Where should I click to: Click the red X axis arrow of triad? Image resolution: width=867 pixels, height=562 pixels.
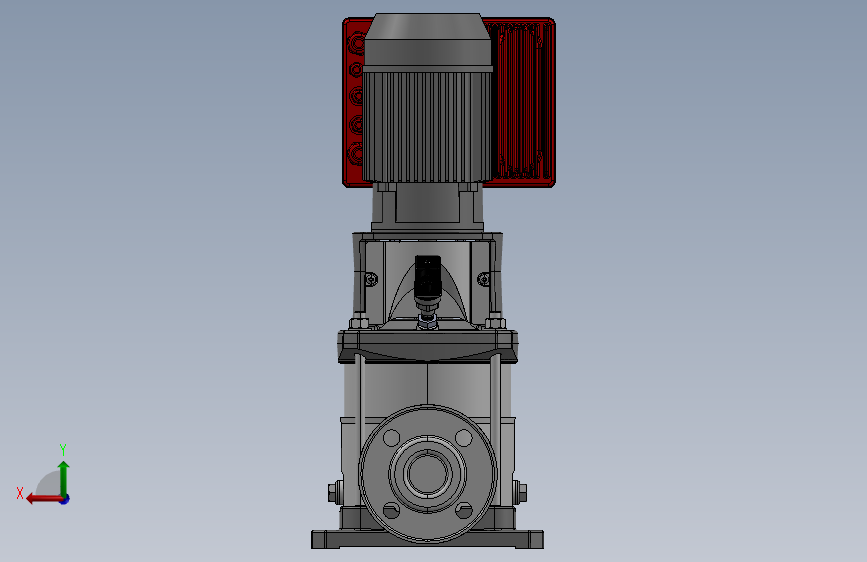click(x=44, y=499)
